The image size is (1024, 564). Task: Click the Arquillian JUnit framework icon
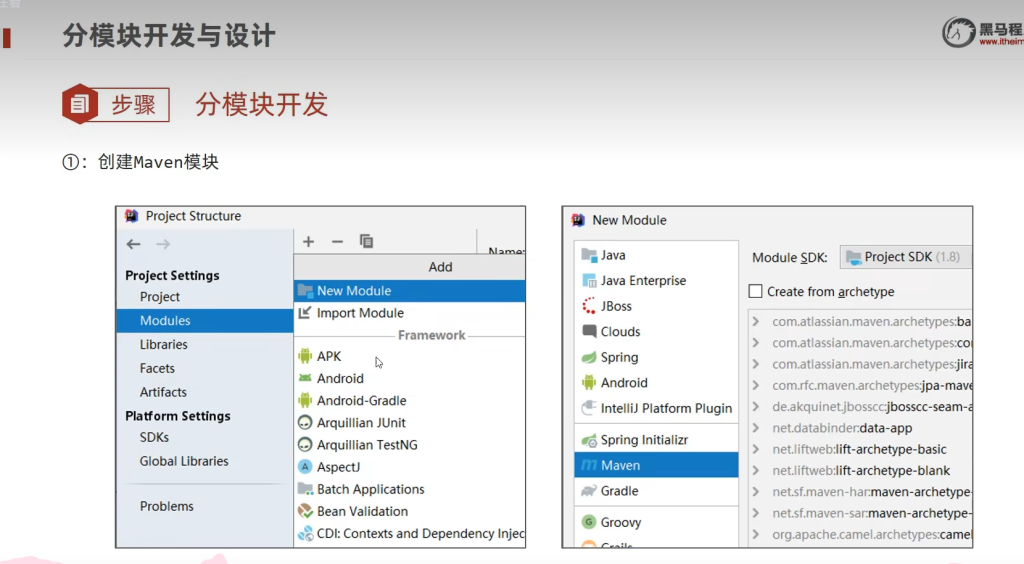(305, 423)
